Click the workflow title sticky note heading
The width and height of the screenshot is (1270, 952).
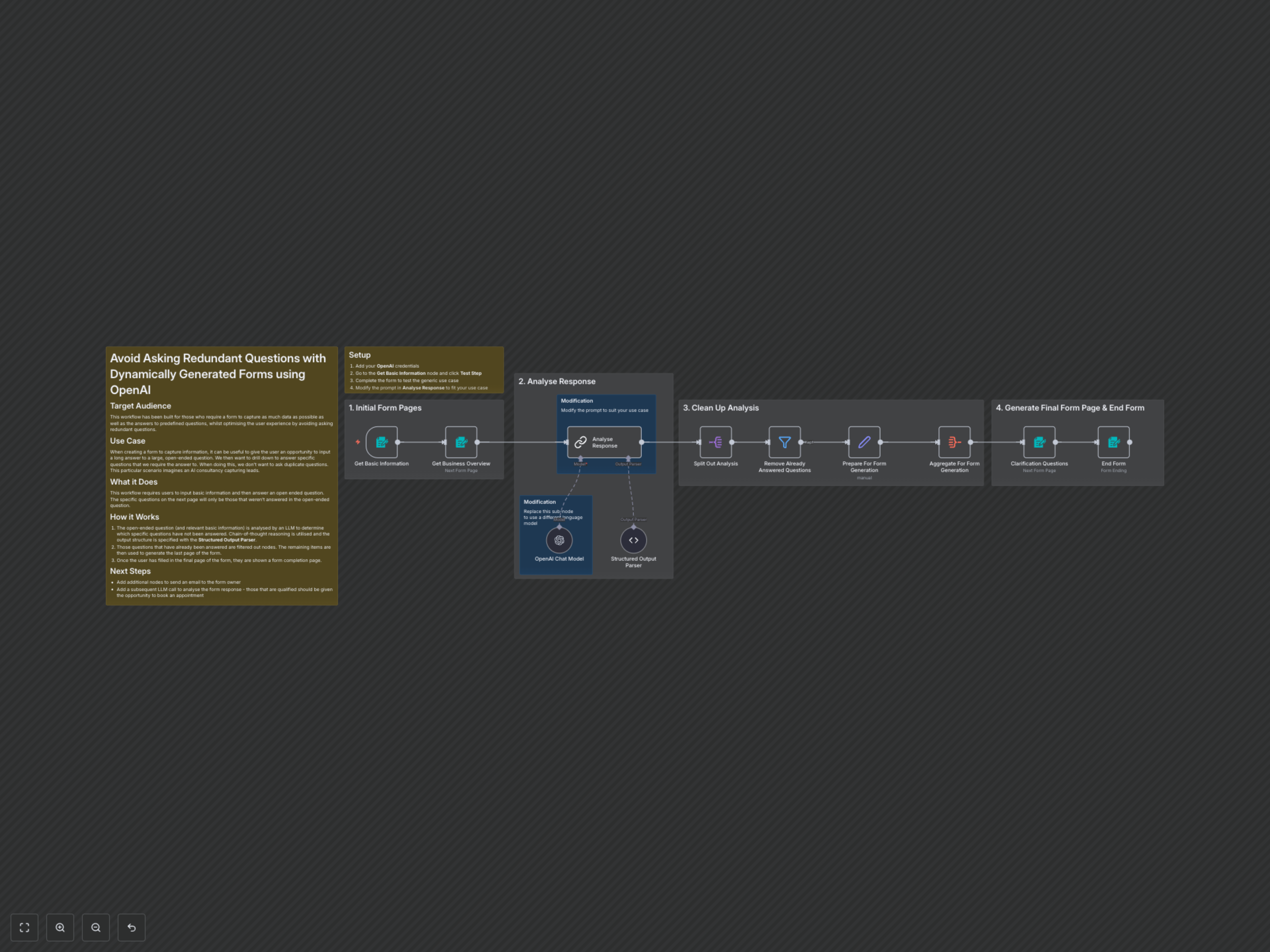pyautogui.click(x=218, y=374)
